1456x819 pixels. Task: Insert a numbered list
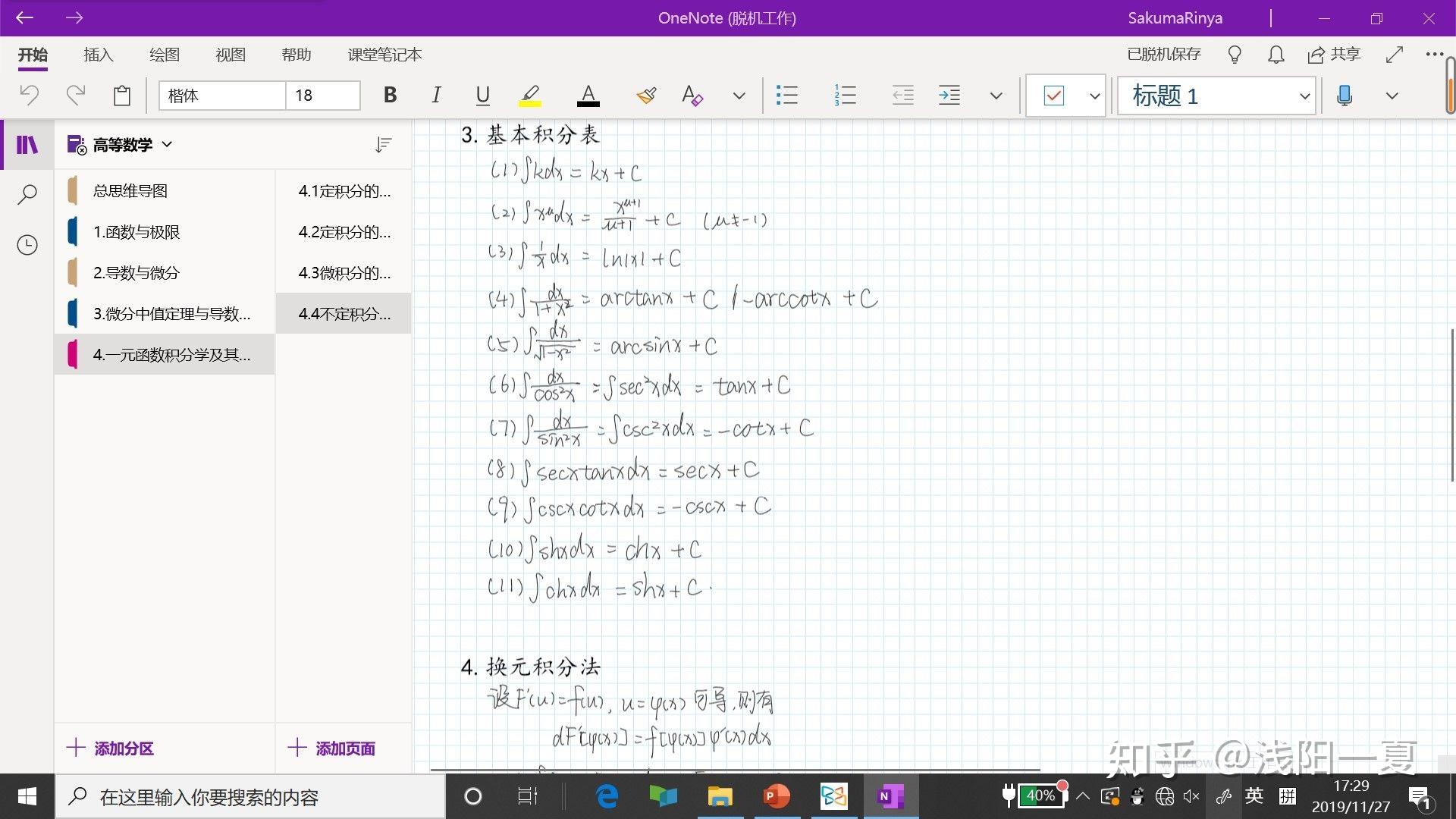(x=844, y=96)
